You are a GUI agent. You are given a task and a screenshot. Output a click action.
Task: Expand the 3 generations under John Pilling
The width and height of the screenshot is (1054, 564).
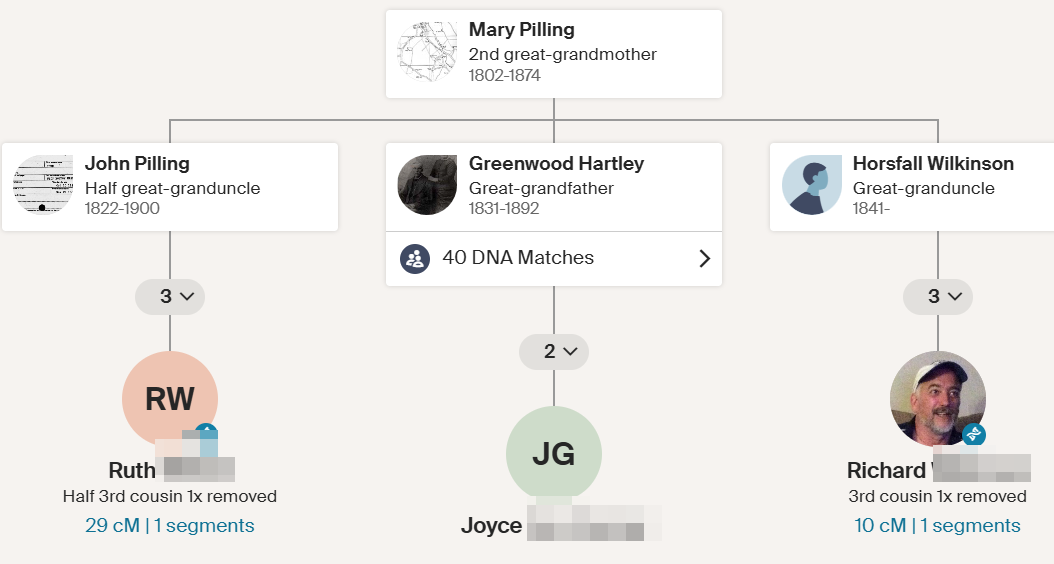(170, 297)
